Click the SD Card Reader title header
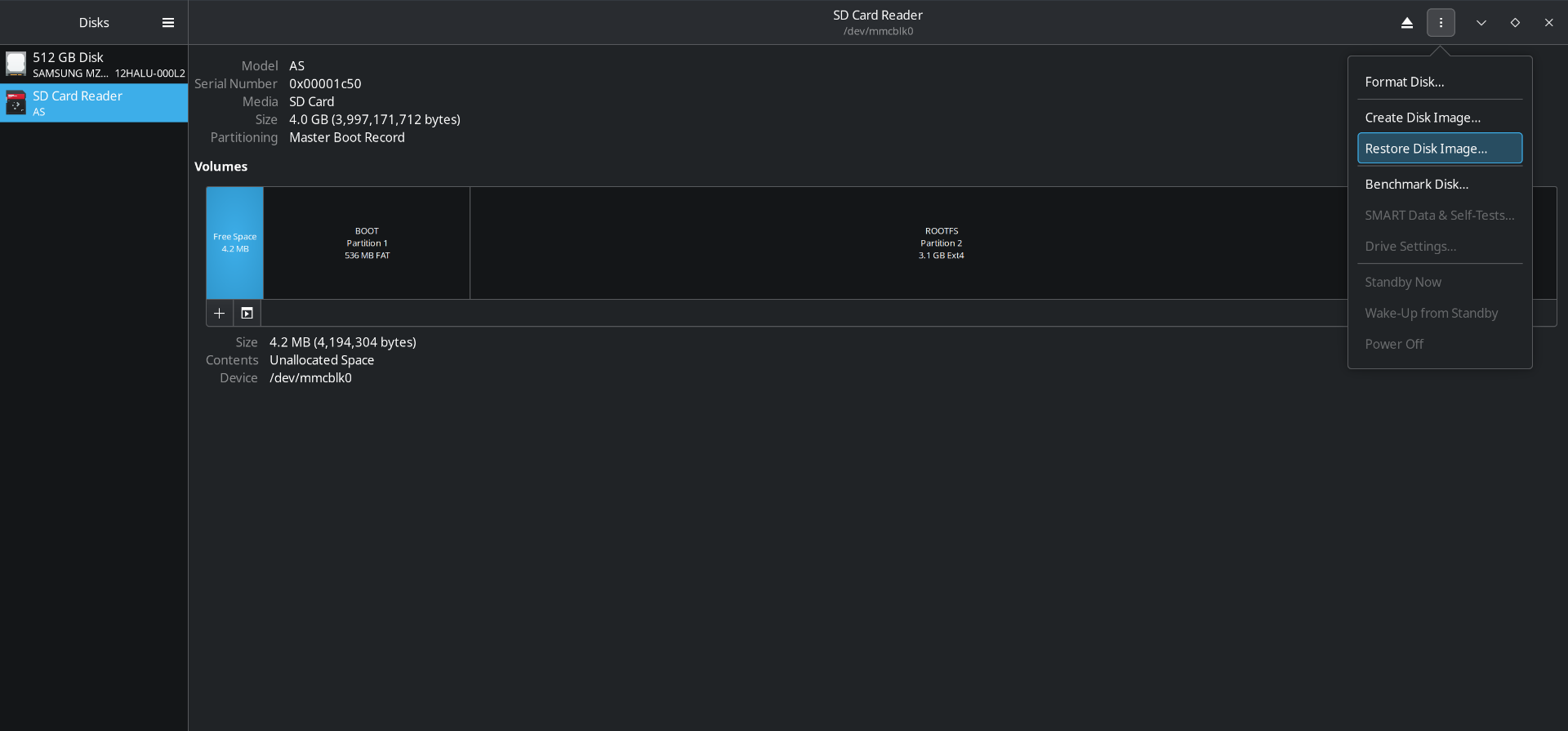1568x731 pixels. (x=877, y=16)
